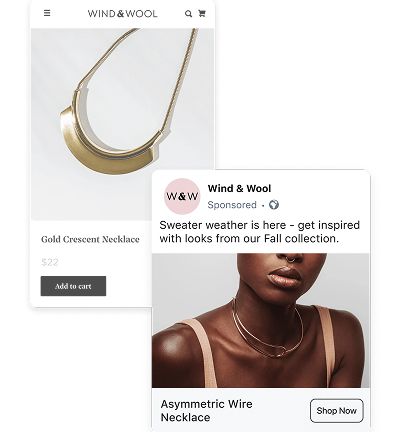Open the hamburger menu icon
This screenshot has height=432, width=400.
click(47, 13)
